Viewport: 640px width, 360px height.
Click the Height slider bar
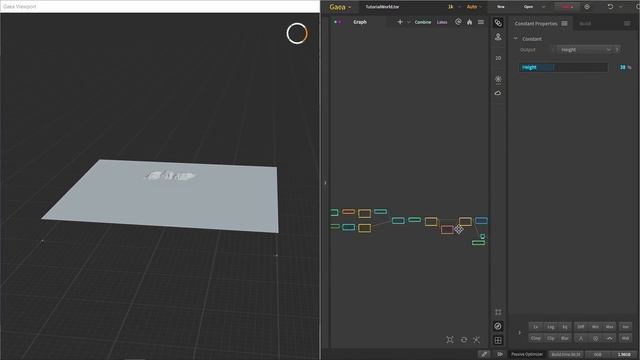pos(563,67)
